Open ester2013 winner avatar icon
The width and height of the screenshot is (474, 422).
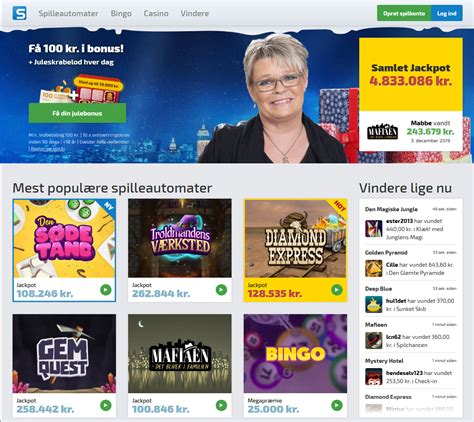(x=374, y=229)
